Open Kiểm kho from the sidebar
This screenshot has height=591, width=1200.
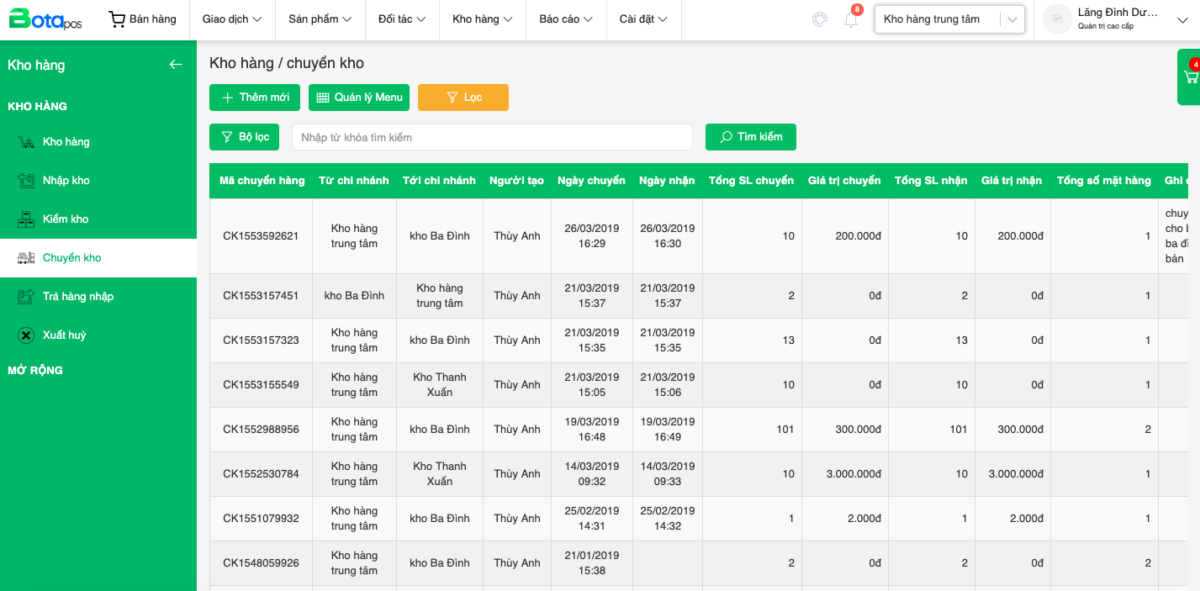point(65,219)
